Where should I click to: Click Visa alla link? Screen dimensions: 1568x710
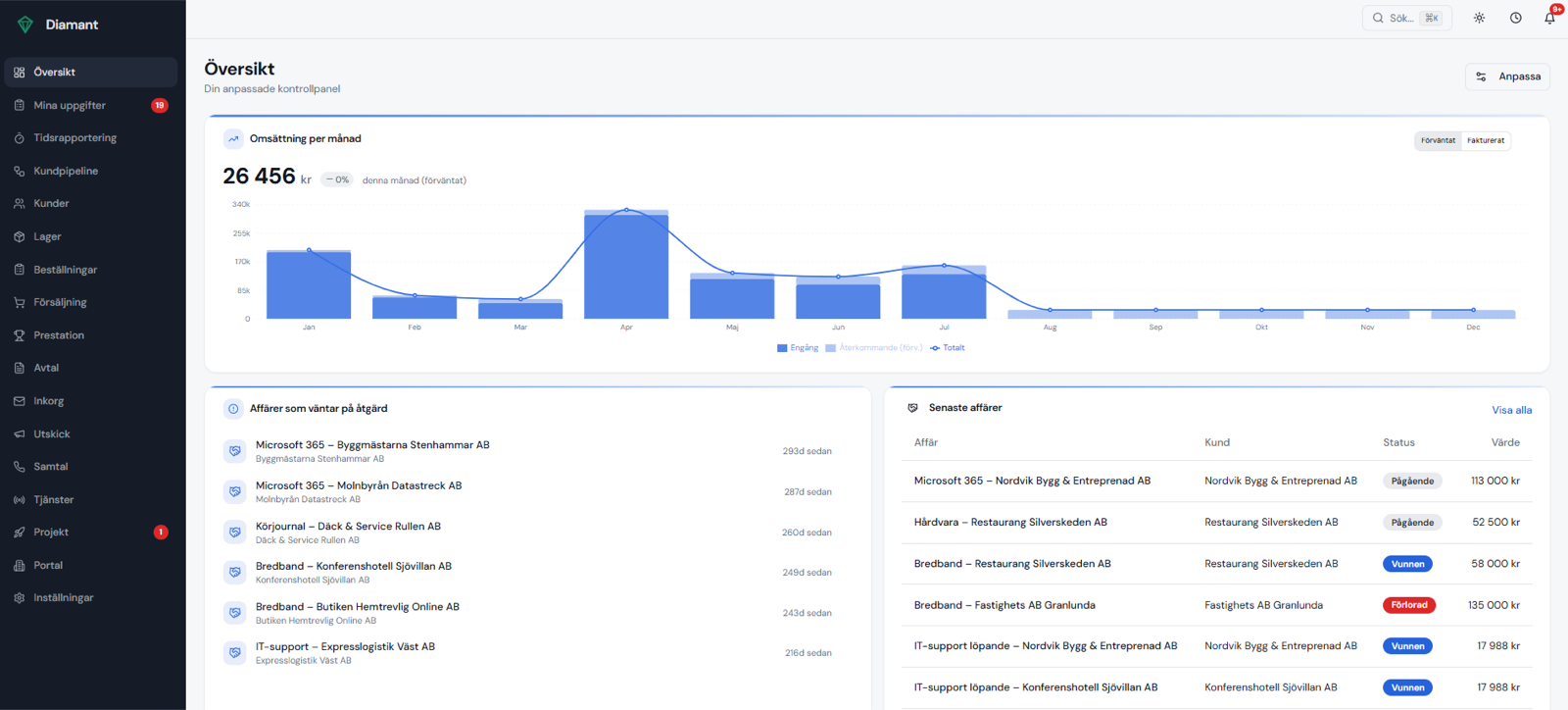pyautogui.click(x=1511, y=410)
